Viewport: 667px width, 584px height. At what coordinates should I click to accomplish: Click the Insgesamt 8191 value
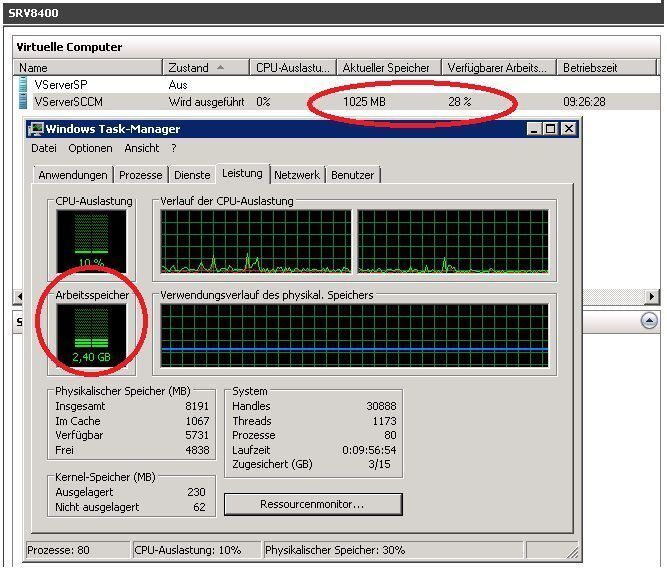pyautogui.click(x=197, y=406)
